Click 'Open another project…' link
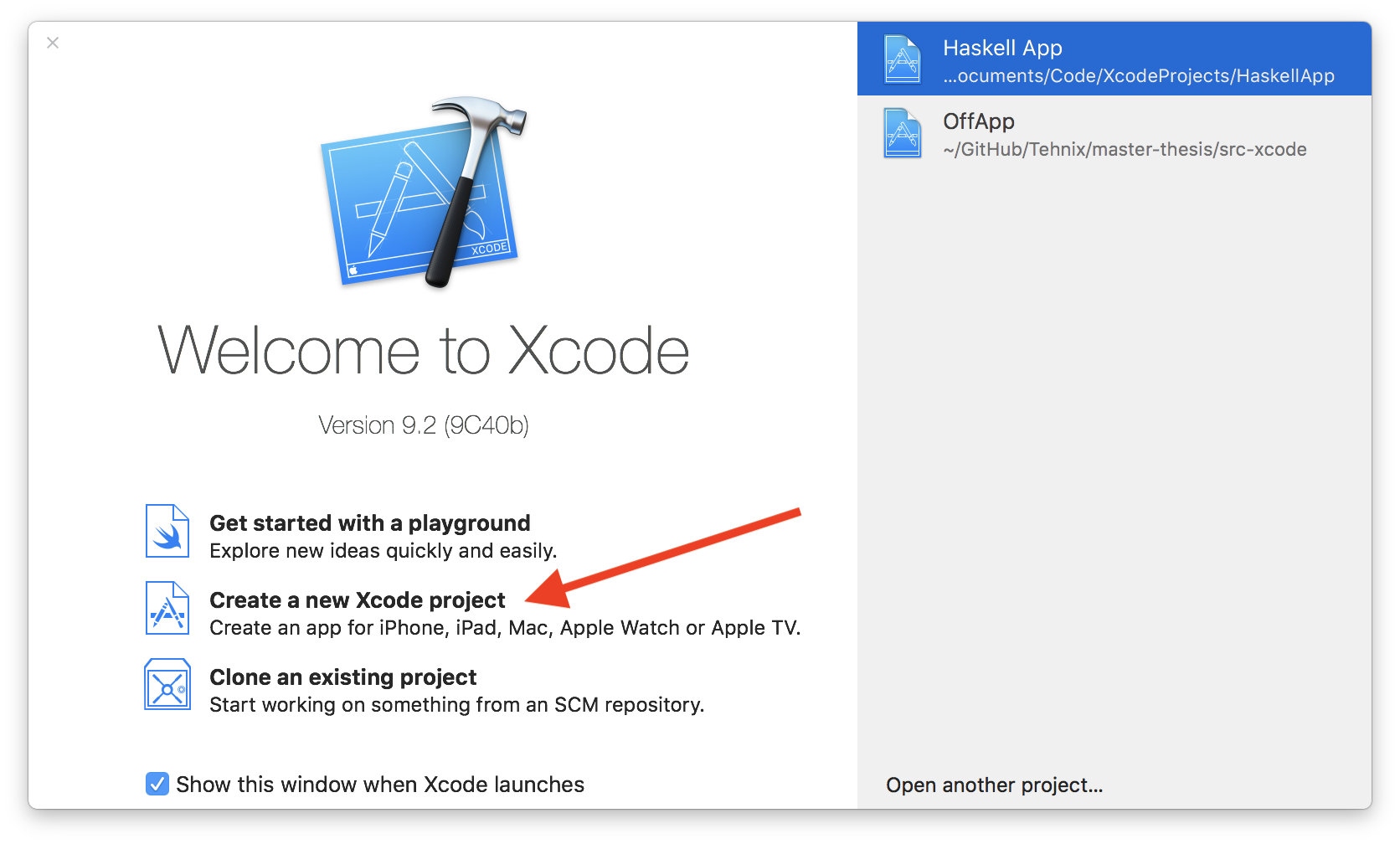The width and height of the screenshot is (1400, 844). pos(994,785)
